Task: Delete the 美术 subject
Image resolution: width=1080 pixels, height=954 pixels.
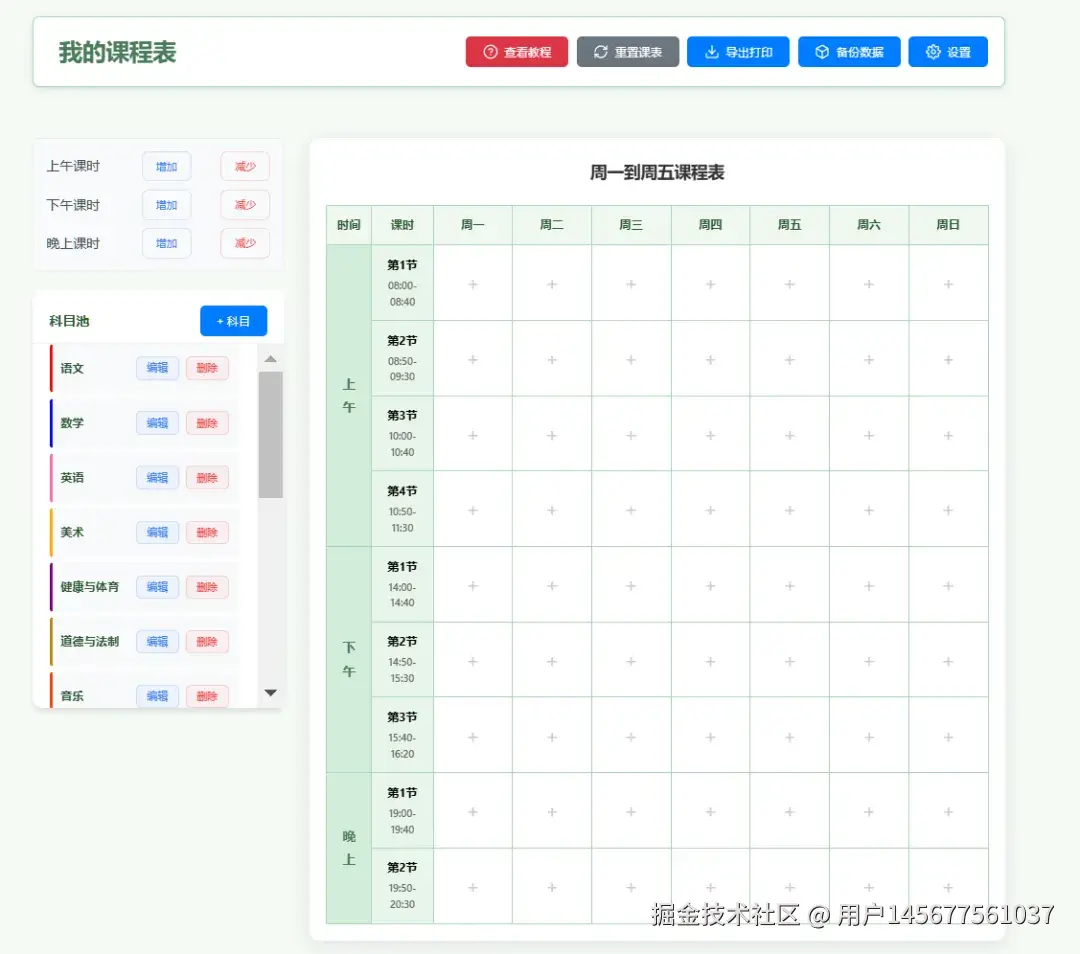Action: tap(206, 532)
